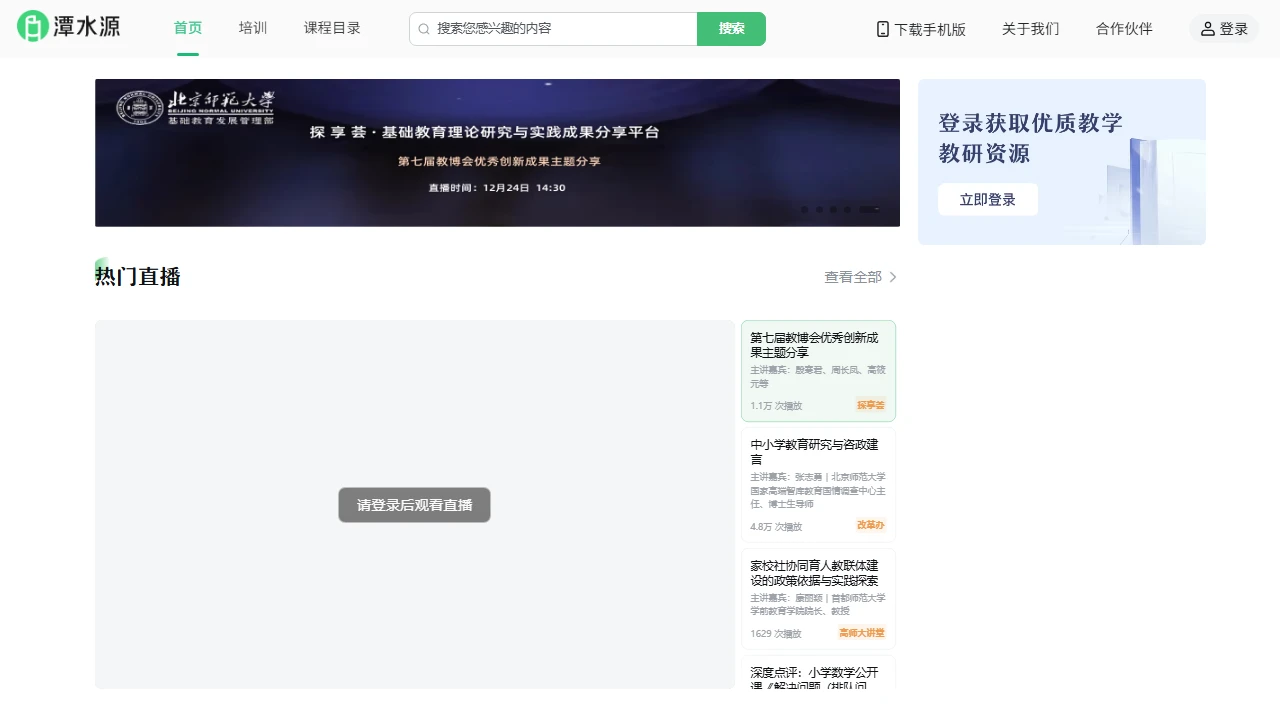Click the orange 探享荟 tag
The height and width of the screenshot is (720, 1280).
870,405
